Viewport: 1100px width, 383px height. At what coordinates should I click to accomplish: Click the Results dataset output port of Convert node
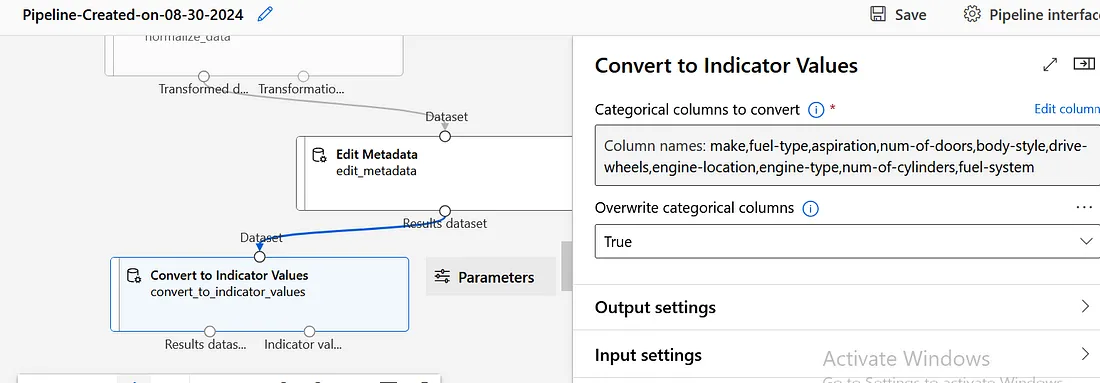coord(210,331)
